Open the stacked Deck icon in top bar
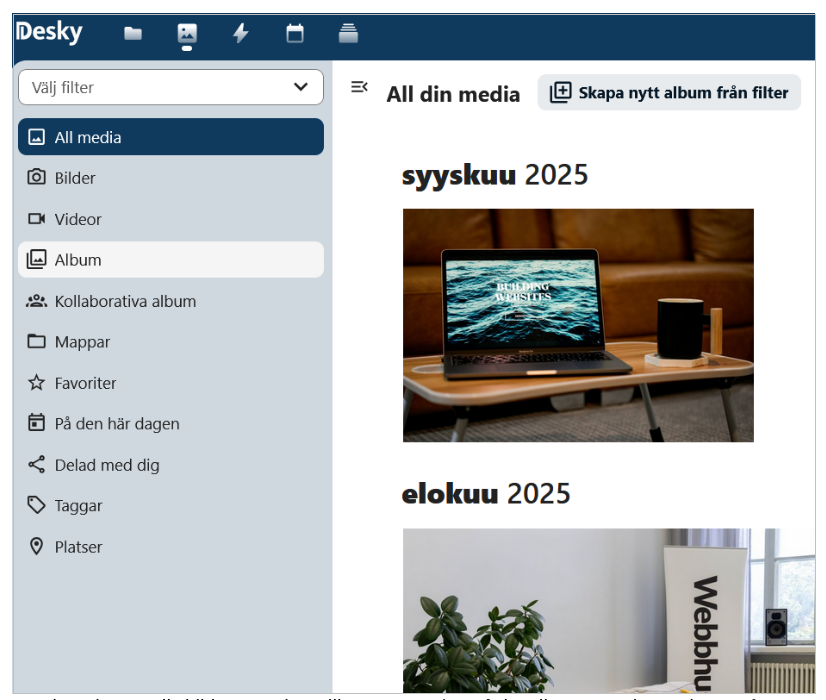The width and height of the screenshot is (826, 700). 348,34
